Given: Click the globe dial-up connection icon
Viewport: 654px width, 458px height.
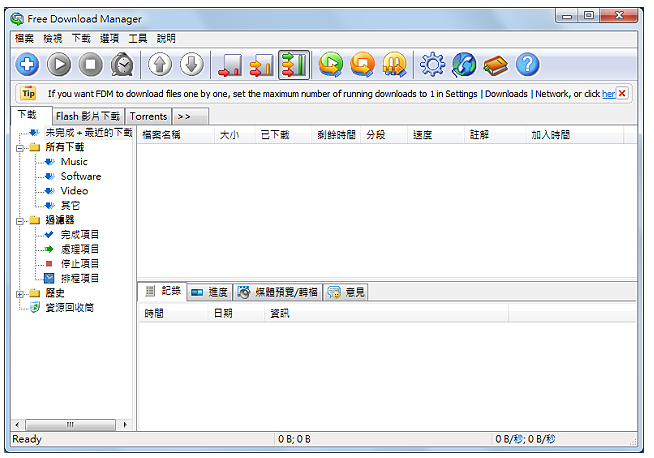Looking at the screenshot, I should [464, 65].
